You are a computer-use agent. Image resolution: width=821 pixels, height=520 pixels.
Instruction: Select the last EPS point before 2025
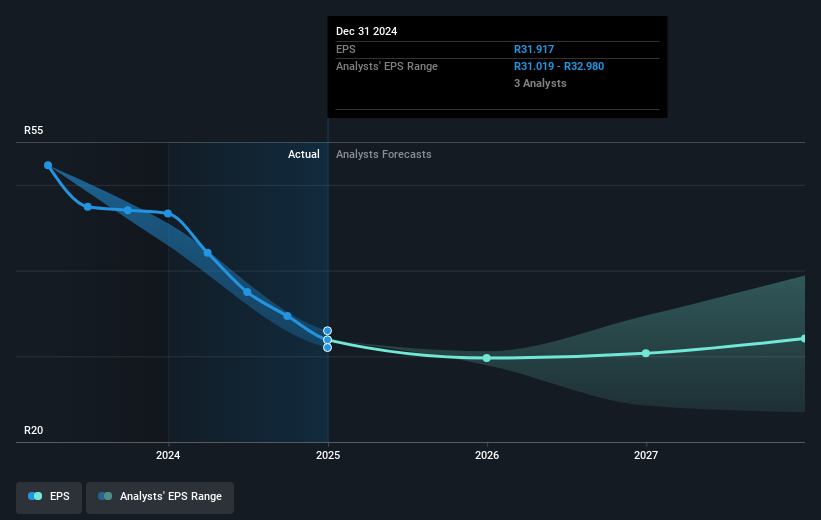point(287,316)
